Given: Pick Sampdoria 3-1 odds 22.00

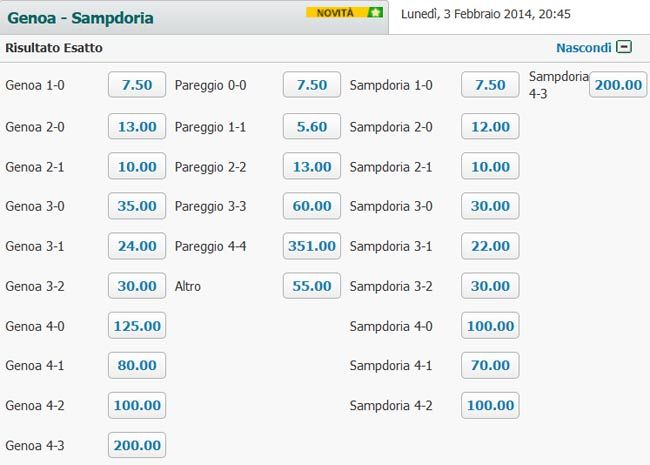Looking at the screenshot, I should [490, 246].
